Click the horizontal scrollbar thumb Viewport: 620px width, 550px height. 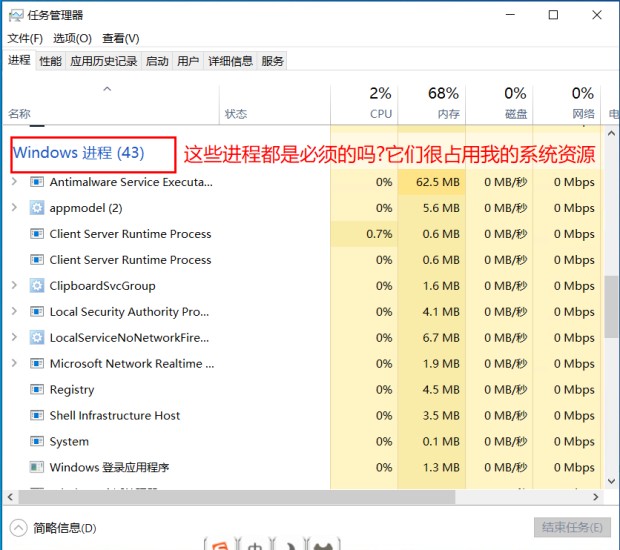[x=237, y=497]
